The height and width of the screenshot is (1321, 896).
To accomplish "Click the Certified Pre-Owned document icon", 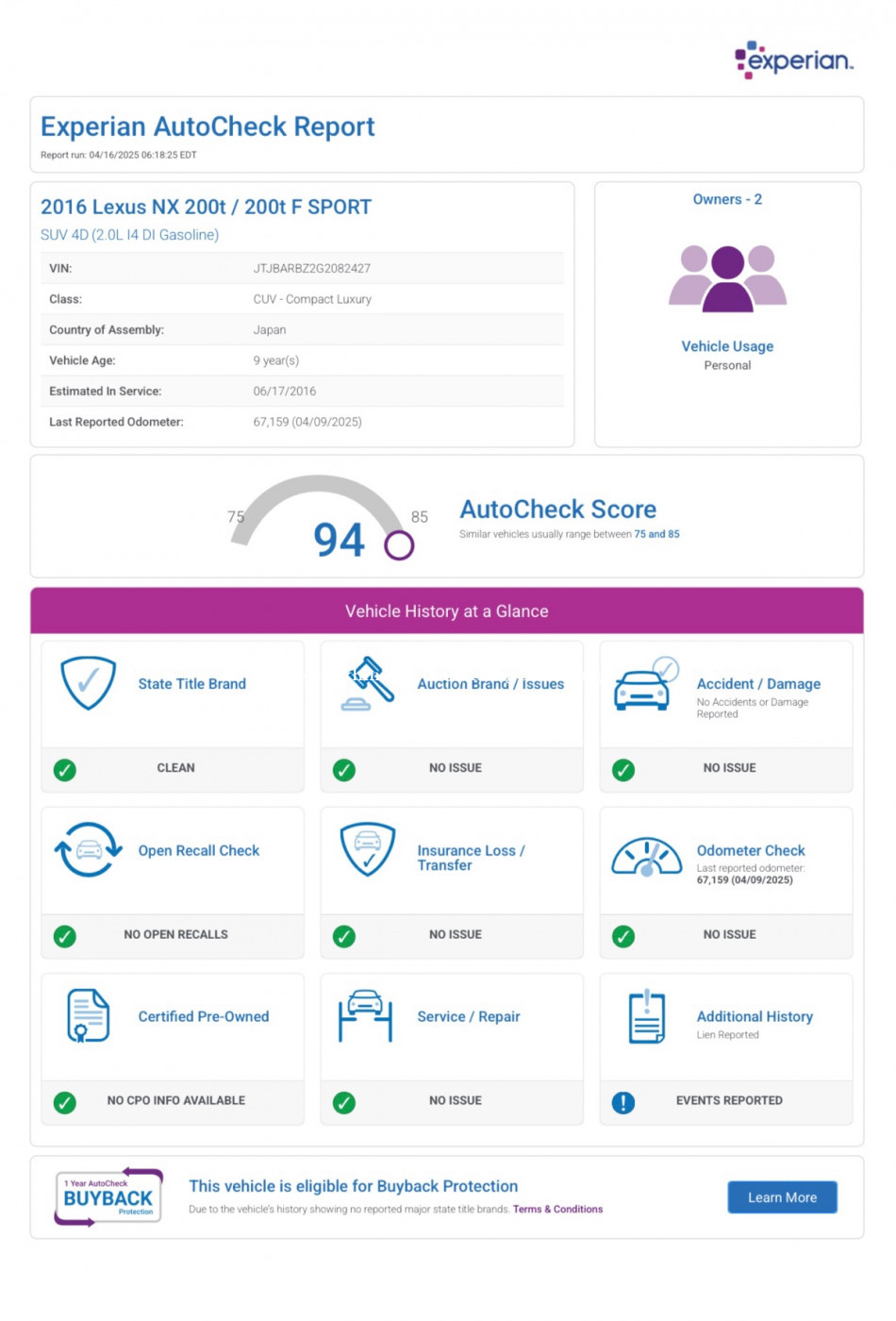I will pyautogui.click(x=89, y=1015).
